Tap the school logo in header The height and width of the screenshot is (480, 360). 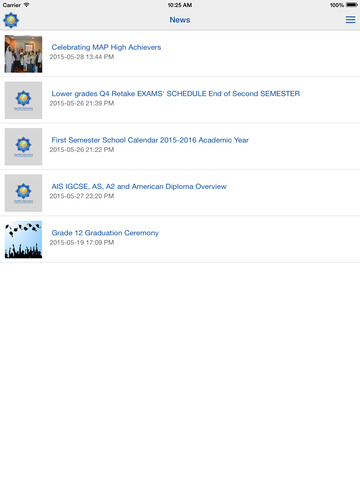coord(11,20)
